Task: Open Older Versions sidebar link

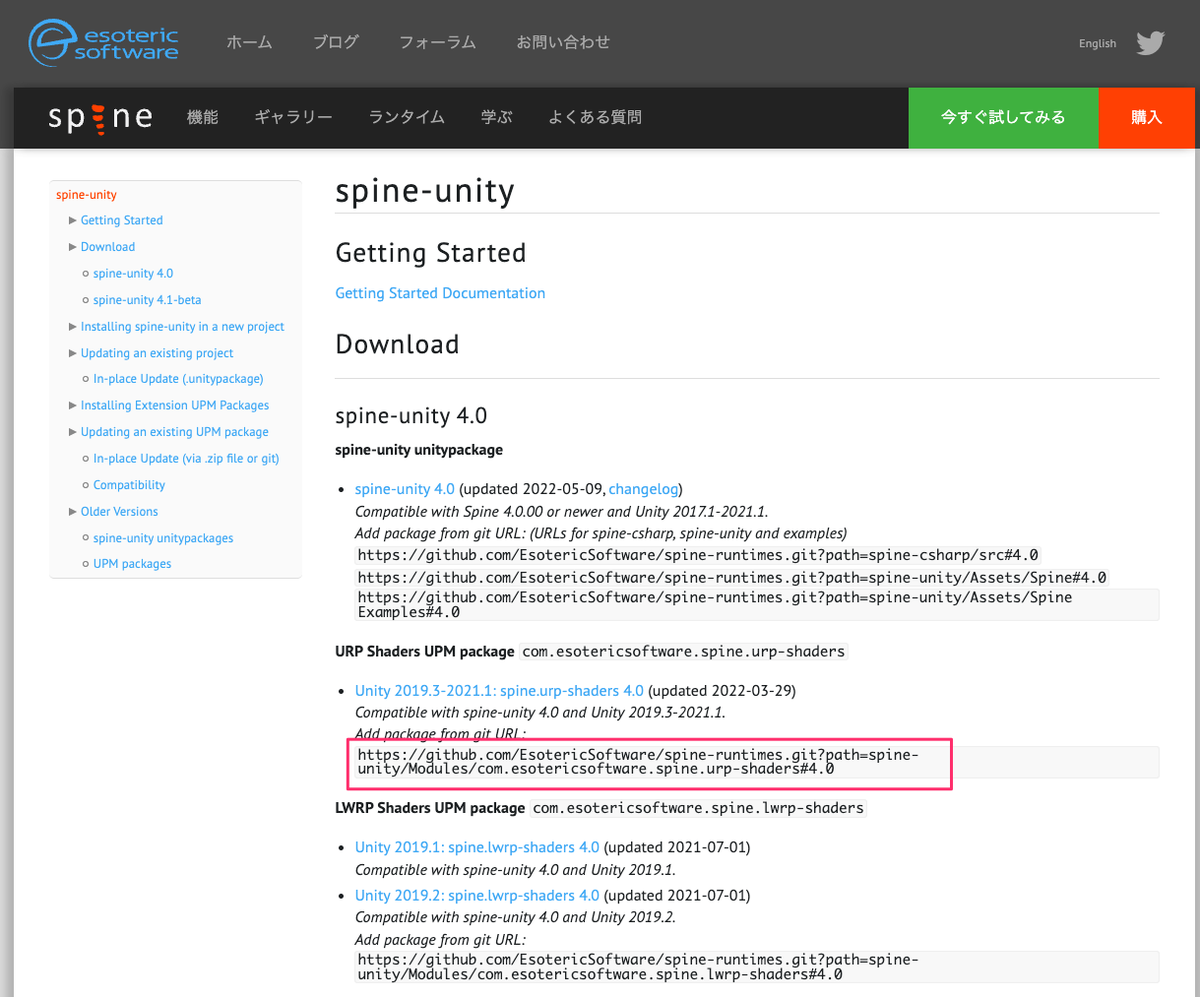Action: coord(120,512)
